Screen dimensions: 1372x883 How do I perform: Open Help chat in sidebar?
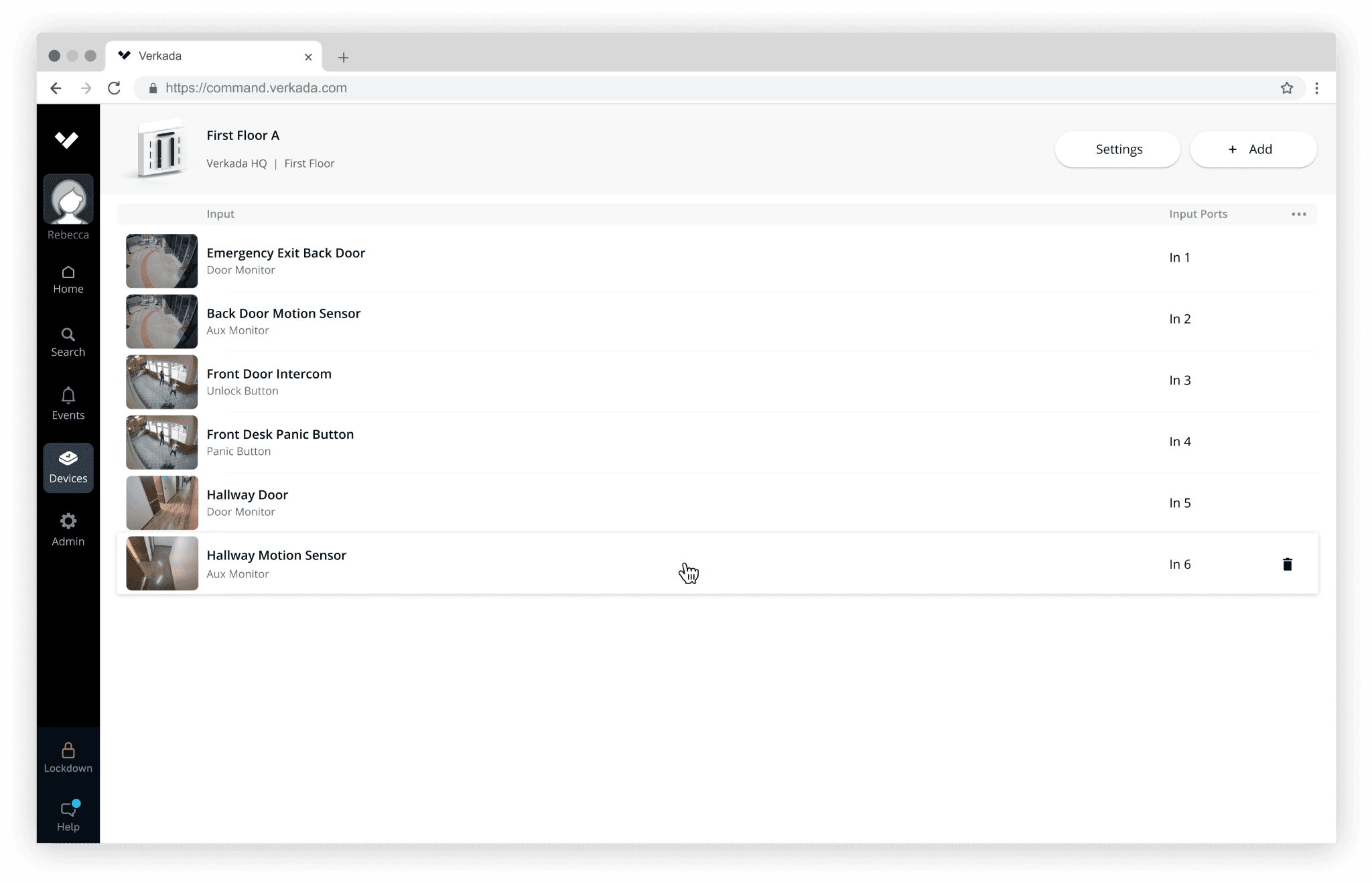click(x=68, y=816)
